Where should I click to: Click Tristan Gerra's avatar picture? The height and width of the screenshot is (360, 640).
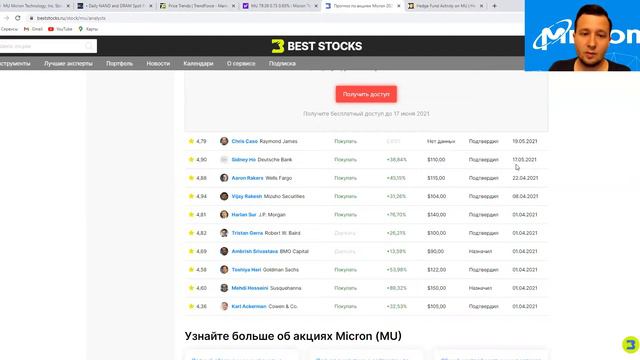[224, 233]
